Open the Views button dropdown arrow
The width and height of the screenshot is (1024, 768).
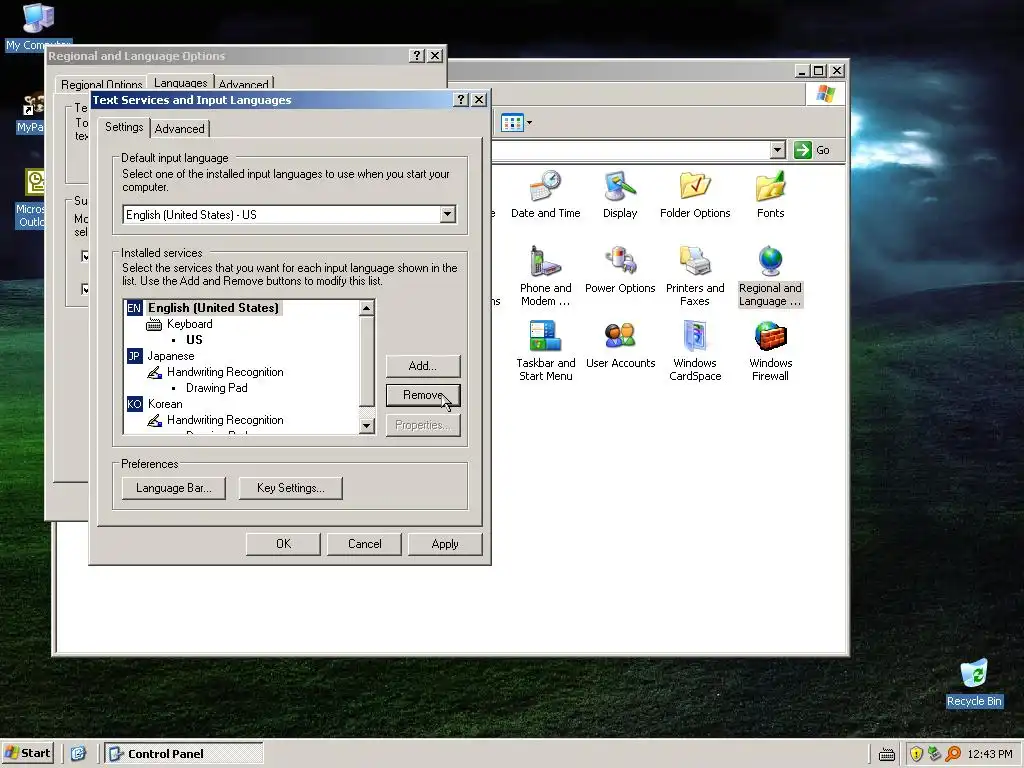[529, 123]
